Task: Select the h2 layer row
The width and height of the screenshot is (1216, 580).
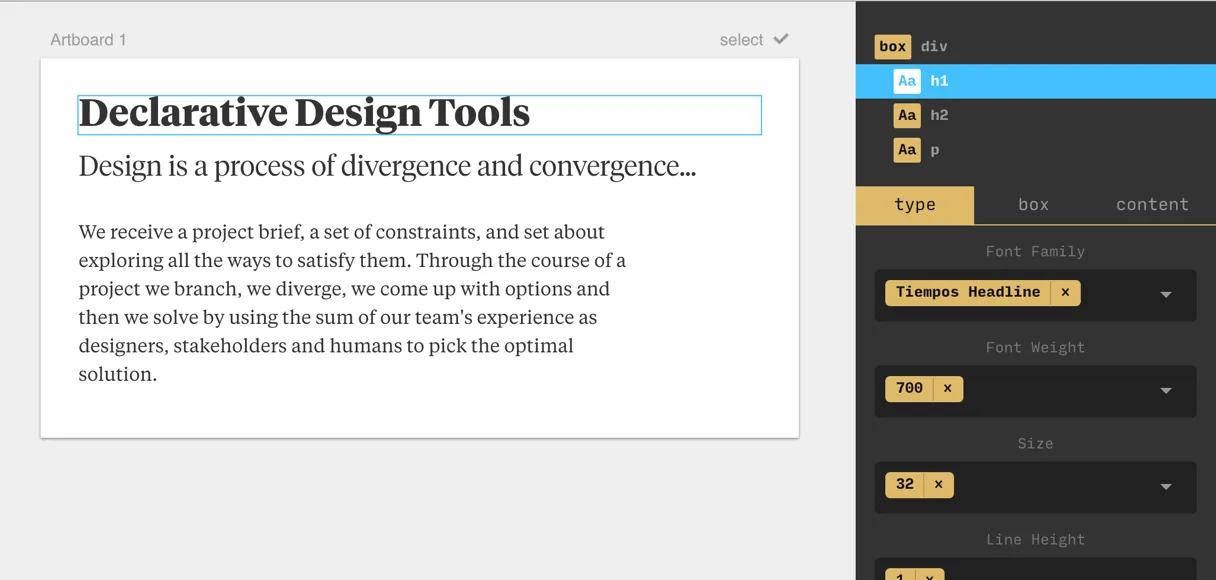Action: click(1036, 115)
